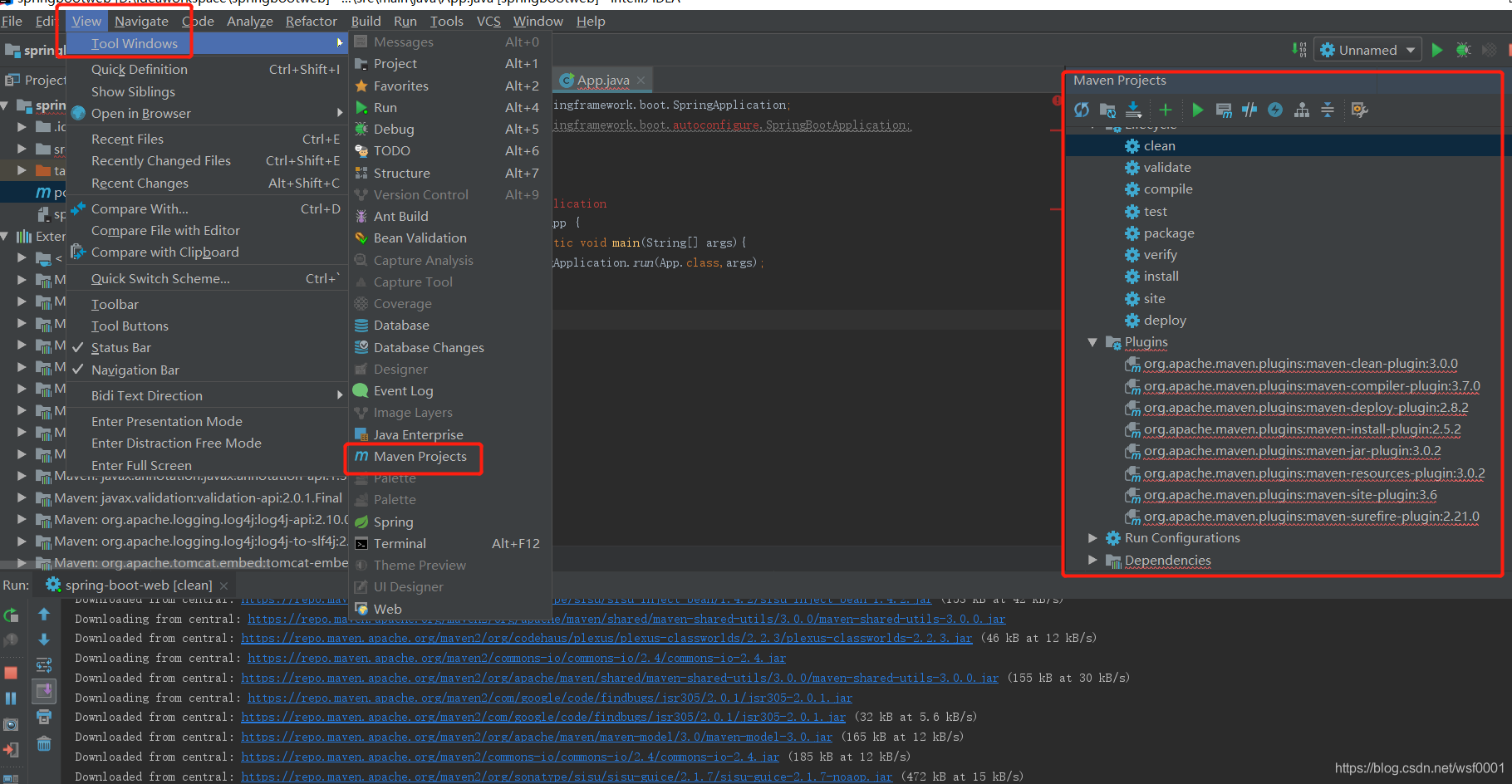The image size is (1512, 784).
Task: Rerun spring-boot-web clean in Run panel
Action: pos(11,615)
